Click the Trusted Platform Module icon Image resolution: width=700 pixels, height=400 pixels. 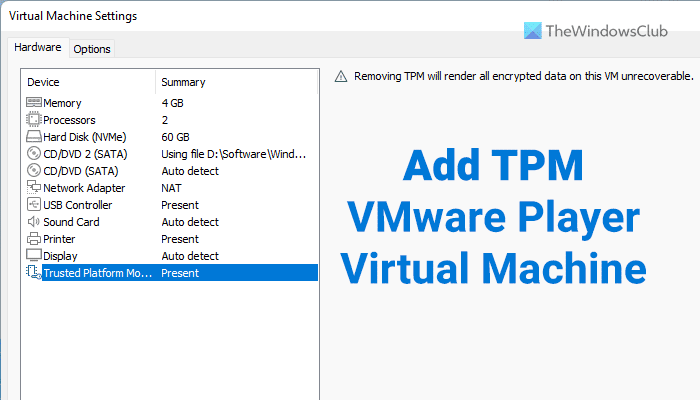(x=33, y=272)
